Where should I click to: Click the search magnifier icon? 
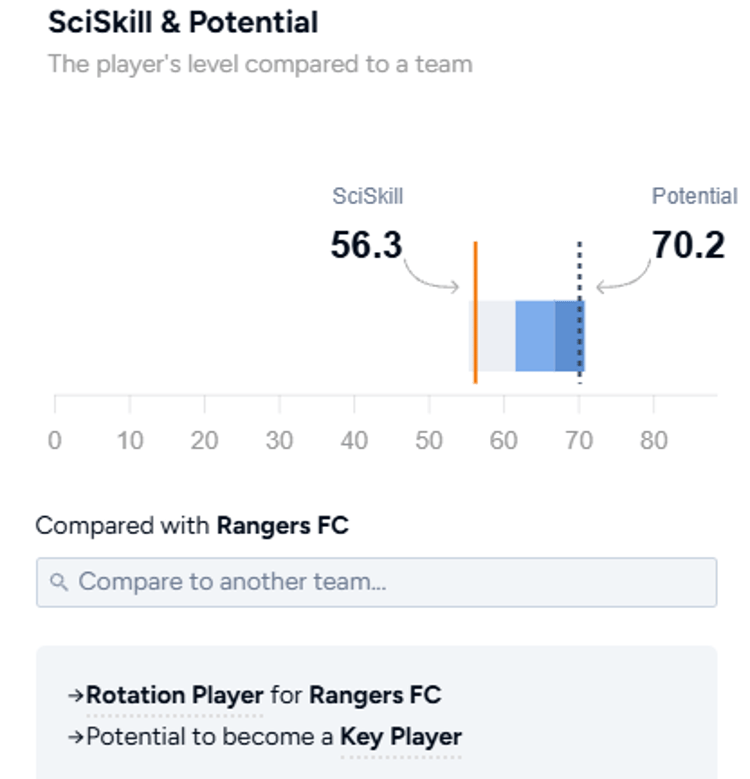pyautogui.click(x=59, y=582)
